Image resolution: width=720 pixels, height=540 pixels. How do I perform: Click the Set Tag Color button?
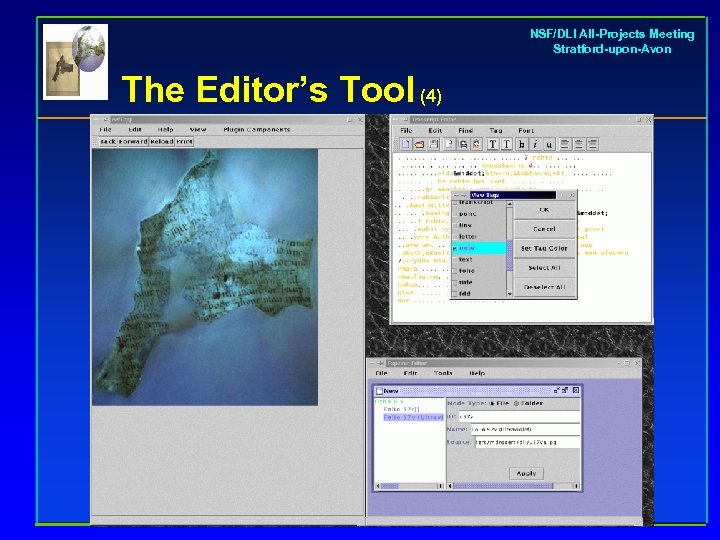[544, 248]
